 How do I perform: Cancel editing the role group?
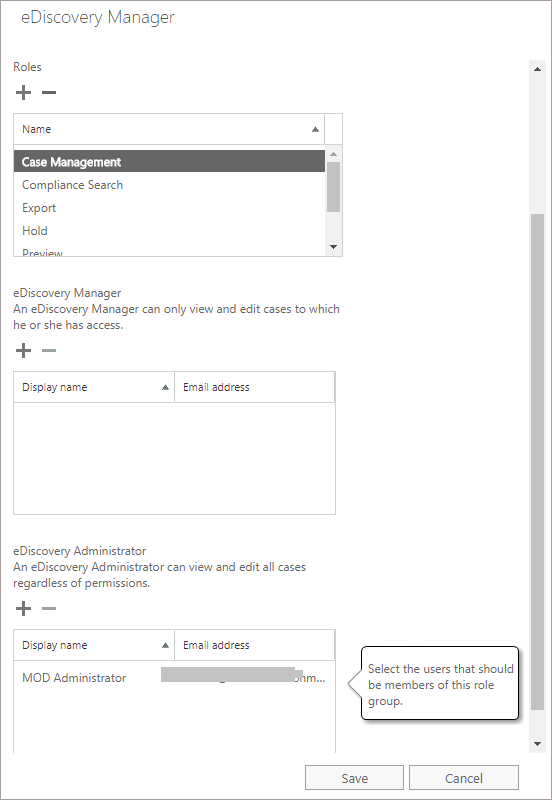coord(464,778)
